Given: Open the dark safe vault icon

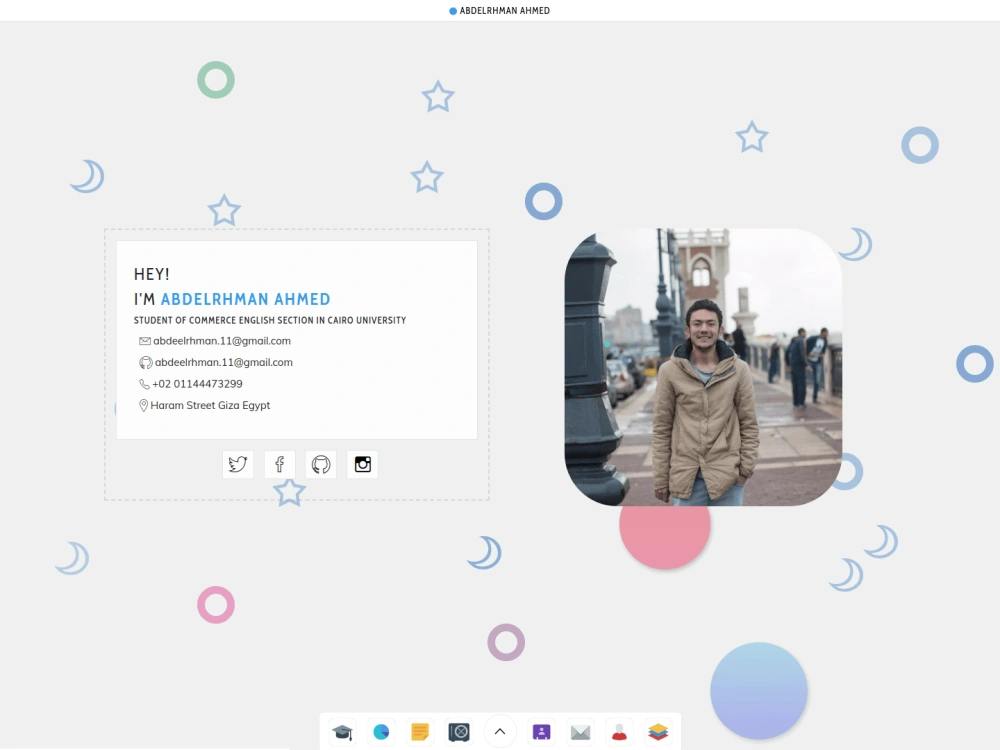Looking at the screenshot, I should pos(459,732).
